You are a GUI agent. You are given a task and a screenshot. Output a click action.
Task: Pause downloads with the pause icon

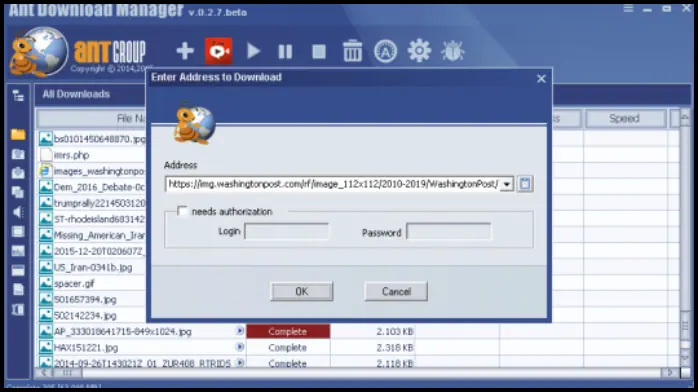click(285, 52)
